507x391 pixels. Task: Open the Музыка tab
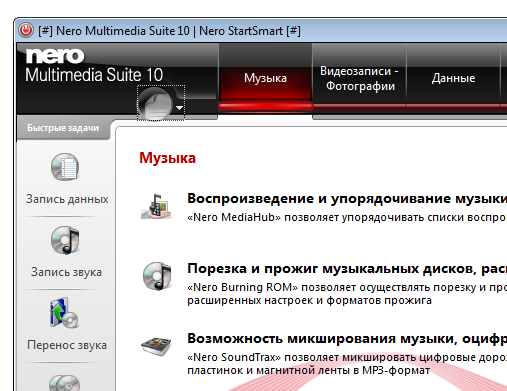pos(265,78)
